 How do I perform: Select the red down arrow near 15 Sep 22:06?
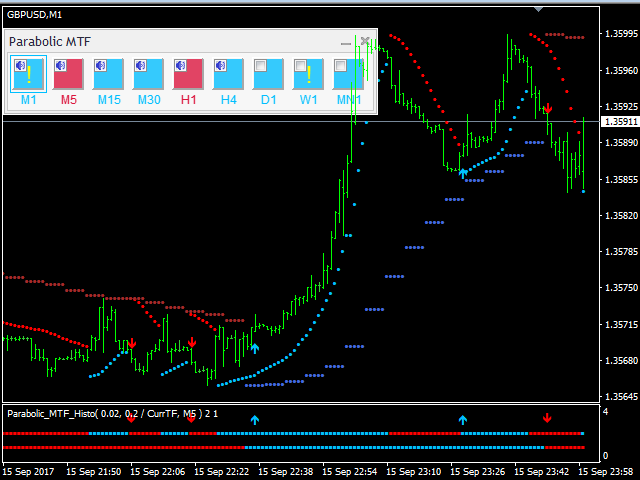pyautogui.click(x=191, y=342)
